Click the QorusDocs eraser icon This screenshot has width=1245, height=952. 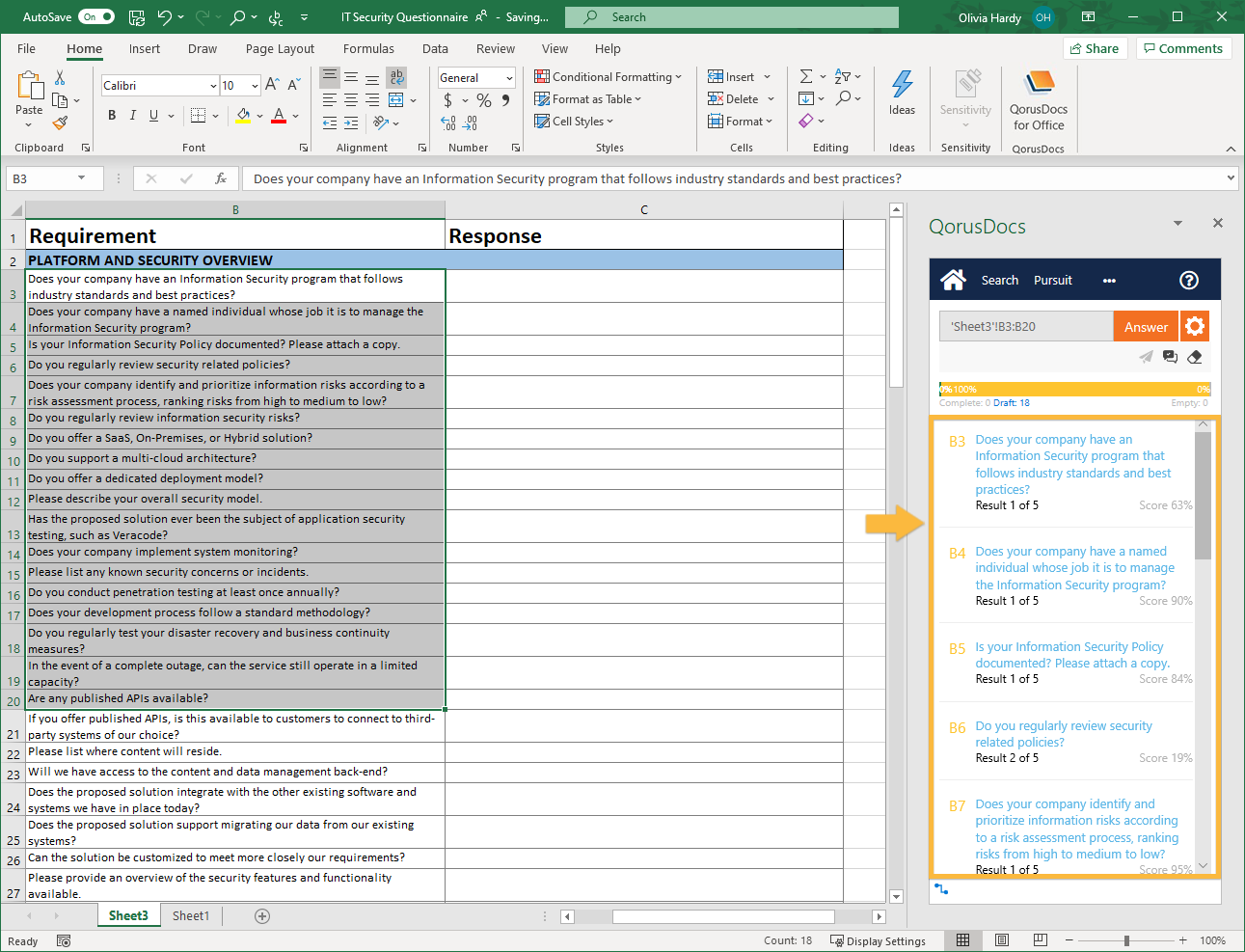pyautogui.click(x=1195, y=357)
